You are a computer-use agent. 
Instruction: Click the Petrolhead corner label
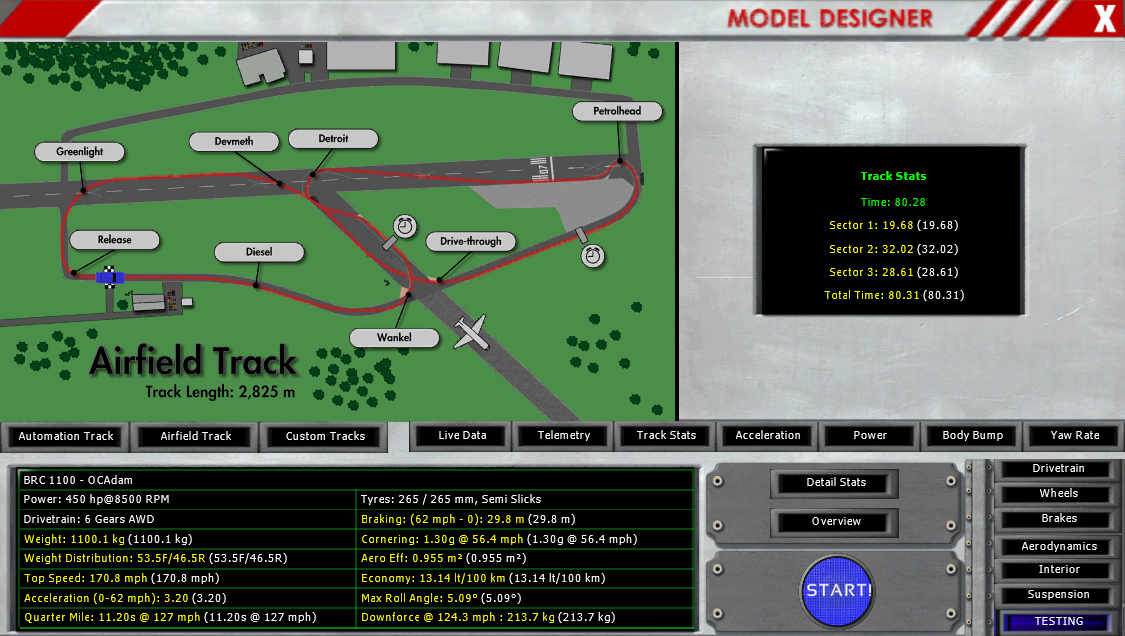(617, 111)
